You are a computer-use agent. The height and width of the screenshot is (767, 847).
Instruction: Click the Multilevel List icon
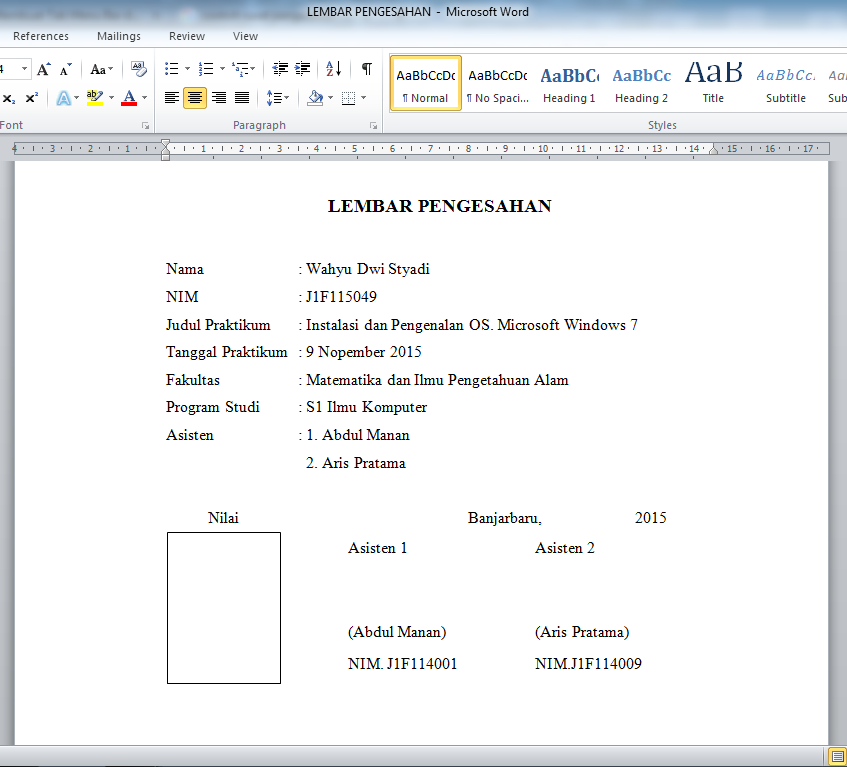[240, 69]
